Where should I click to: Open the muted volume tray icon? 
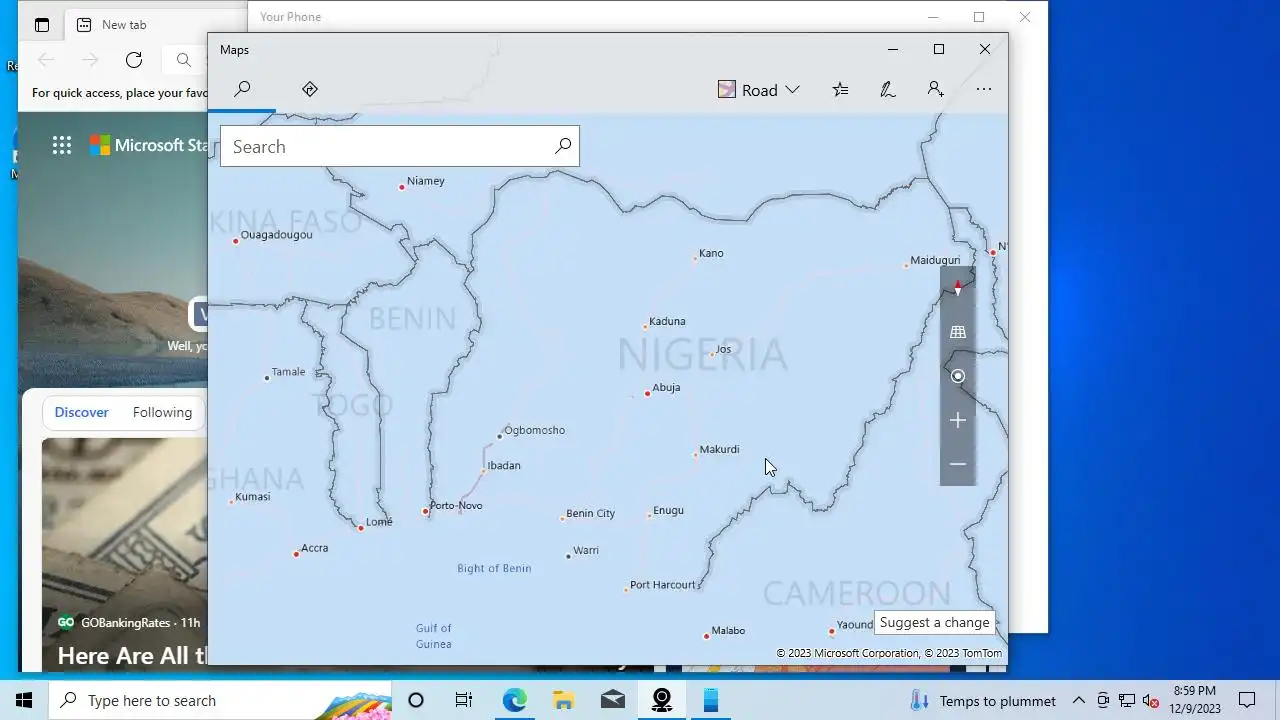1151,700
